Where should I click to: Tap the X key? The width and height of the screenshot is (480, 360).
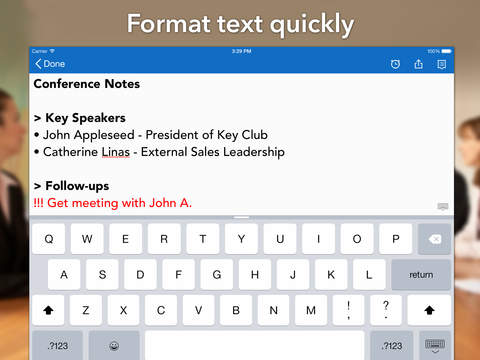tap(123, 310)
